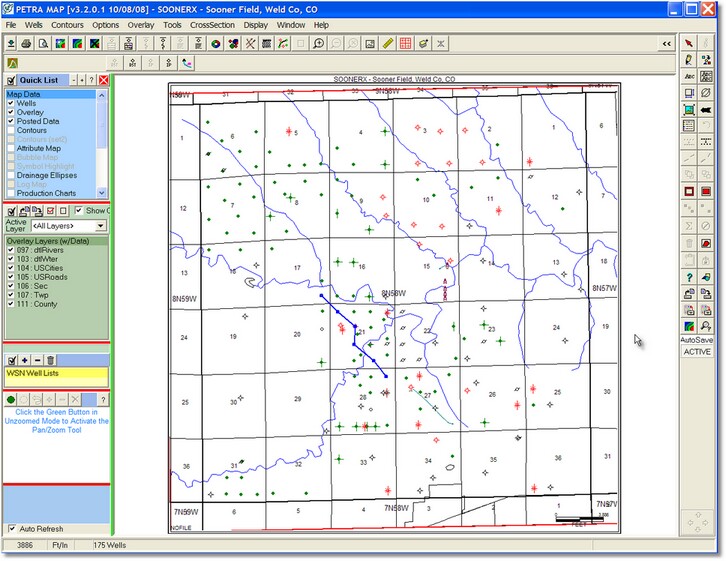Open the CrossSection menu

pos(212,25)
